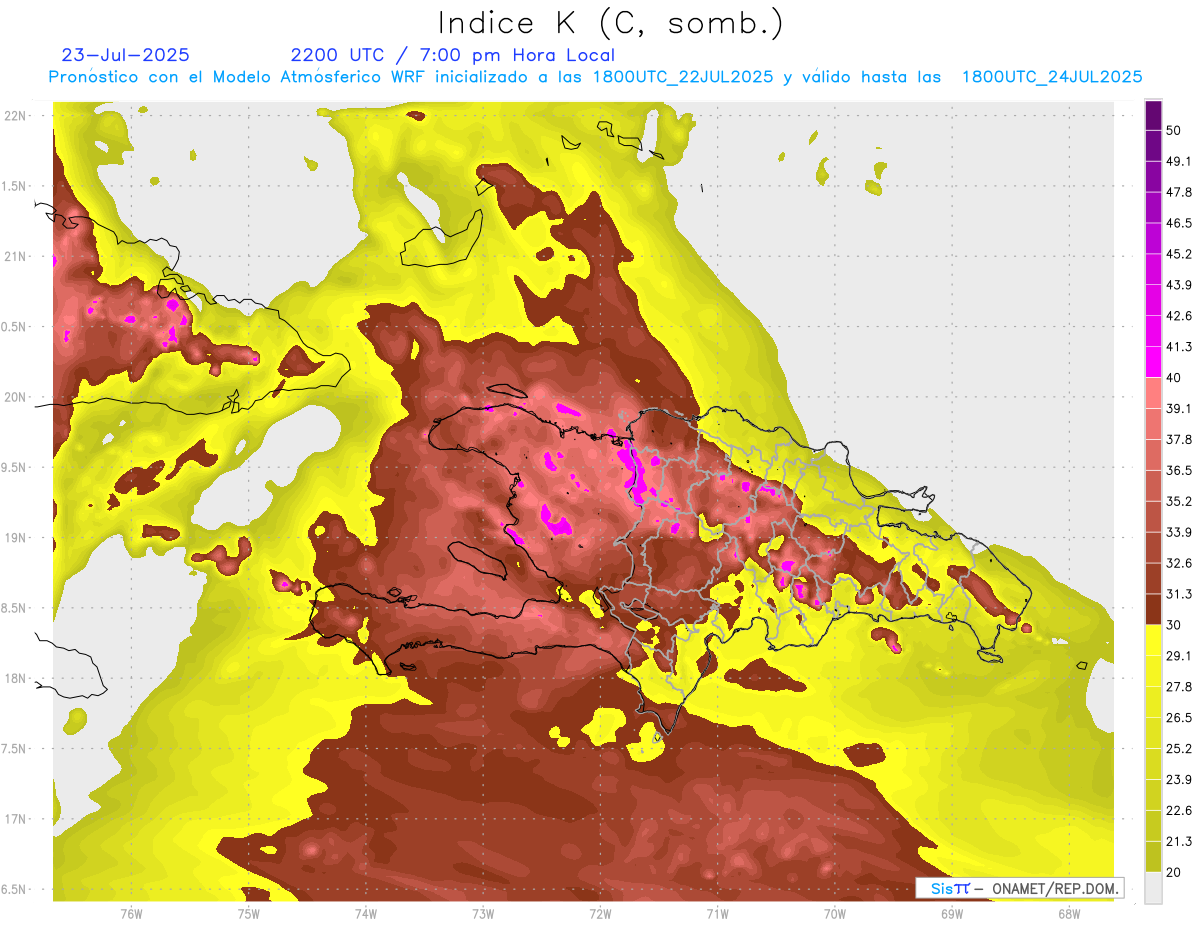The image size is (1200, 927).
Task: Click color bar value '37.8'
Action: coord(1178,439)
